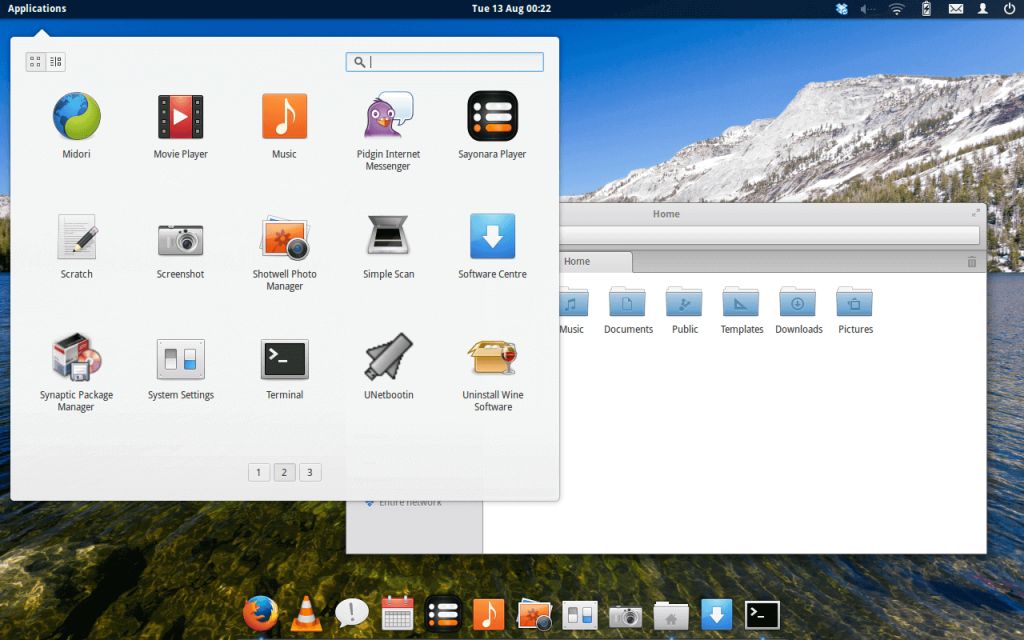Open the Calendar from the dock
The width and height of the screenshot is (1024, 640).
click(x=397, y=613)
